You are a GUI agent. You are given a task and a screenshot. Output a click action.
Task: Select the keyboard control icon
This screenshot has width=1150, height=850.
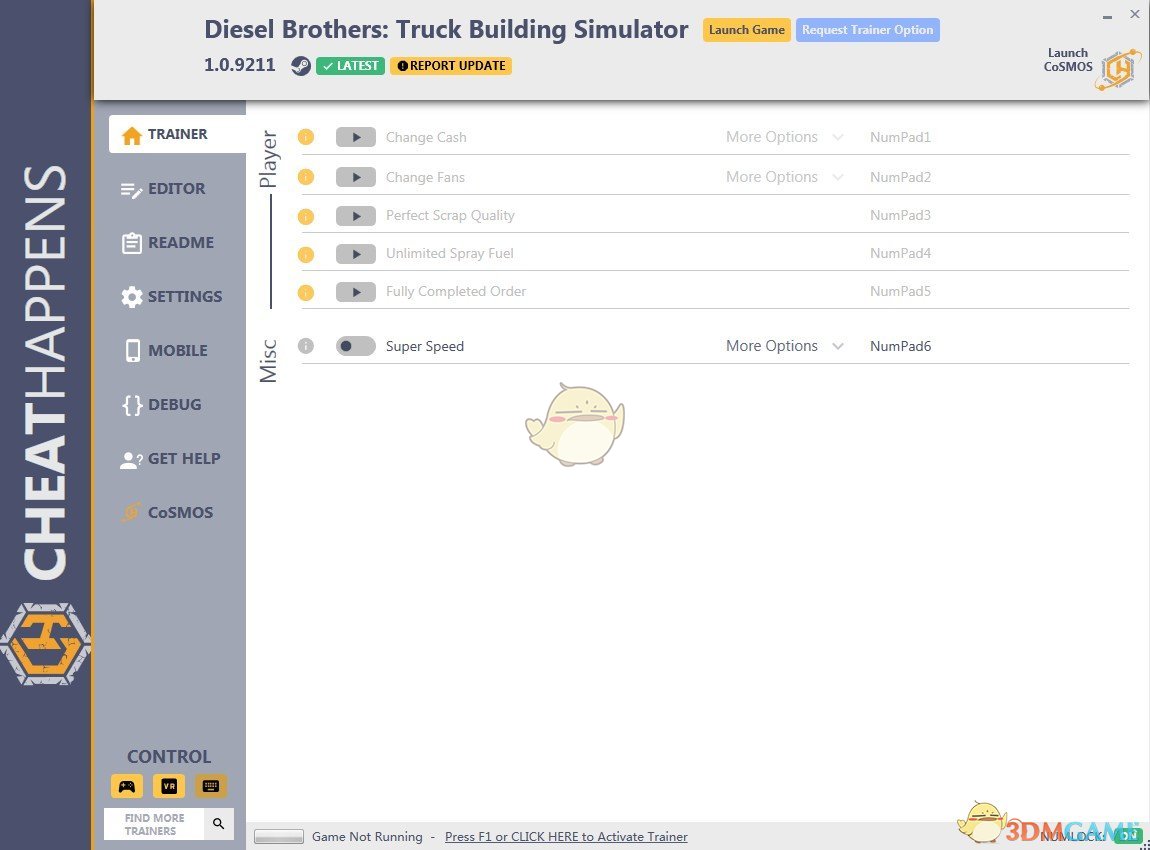tap(211, 786)
